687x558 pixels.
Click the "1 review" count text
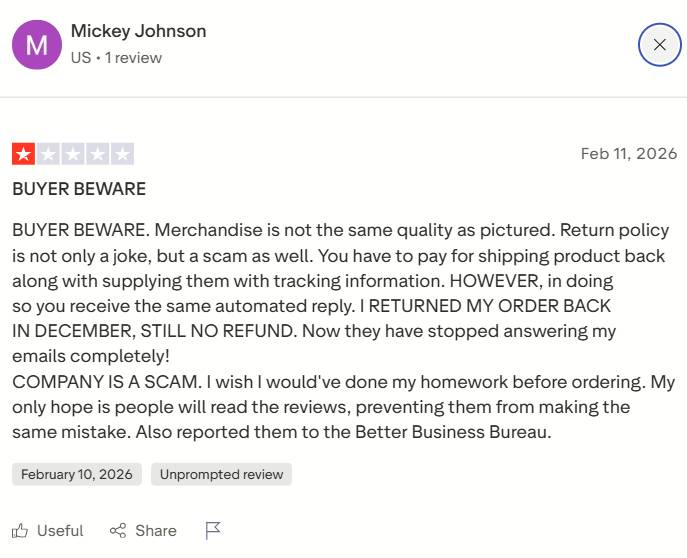(134, 58)
